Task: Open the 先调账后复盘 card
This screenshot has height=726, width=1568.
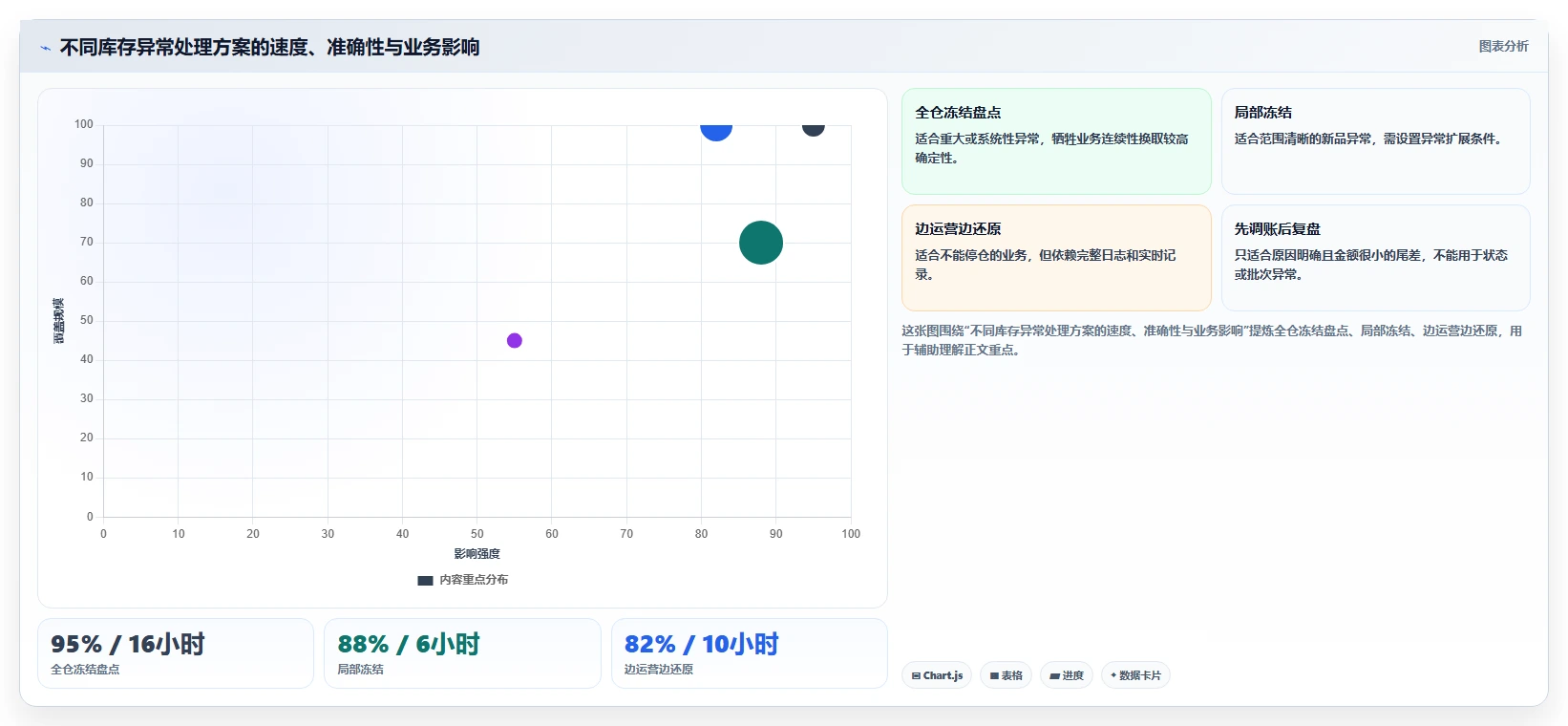Action: (x=1375, y=258)
